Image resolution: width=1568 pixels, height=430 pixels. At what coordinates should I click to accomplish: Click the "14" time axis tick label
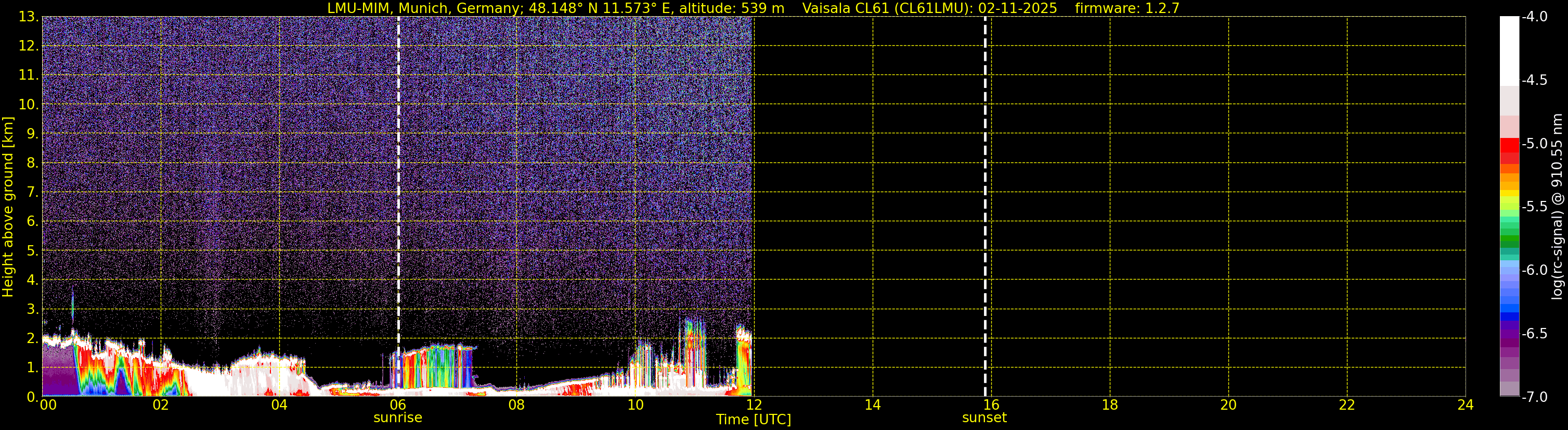(x=872, y=405)
